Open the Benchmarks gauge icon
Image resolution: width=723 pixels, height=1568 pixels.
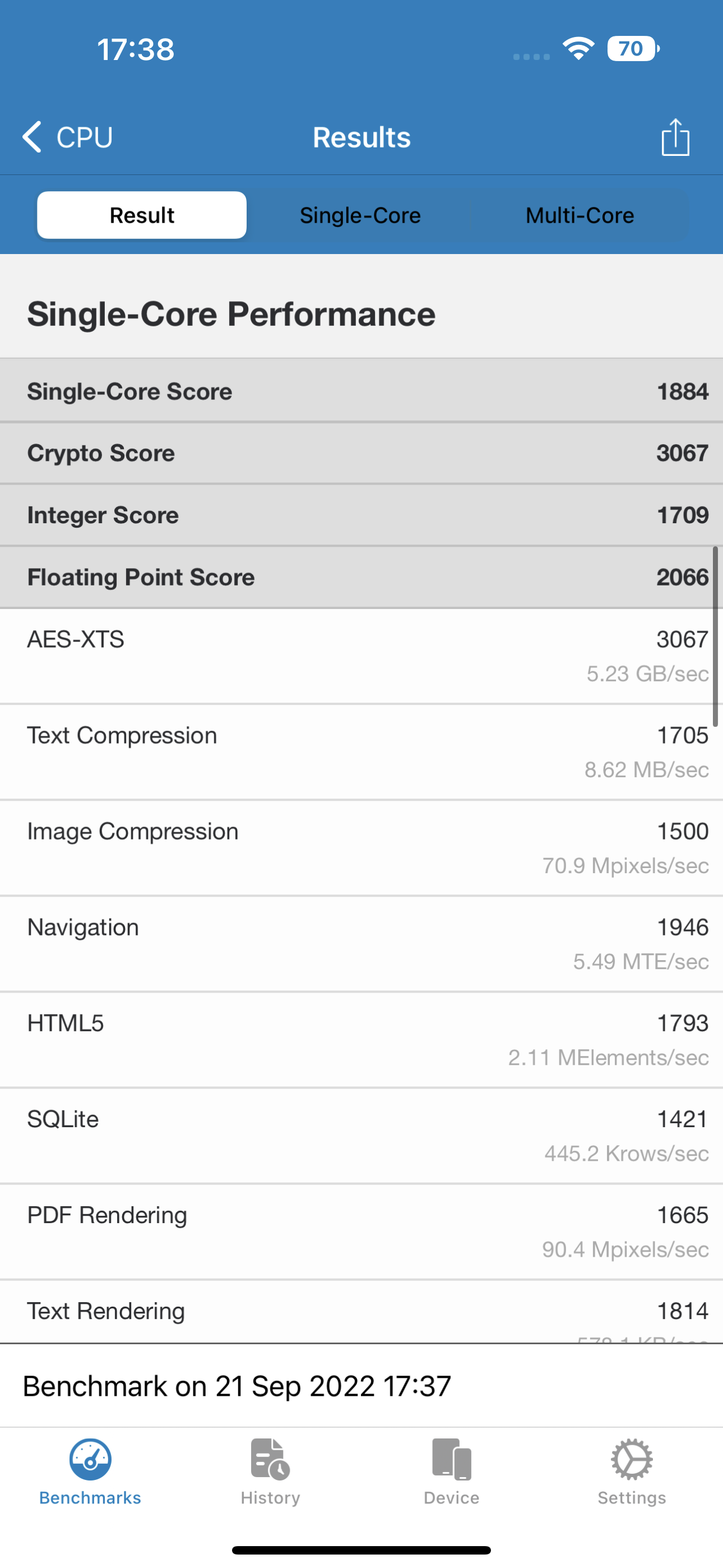(90, 1459)
